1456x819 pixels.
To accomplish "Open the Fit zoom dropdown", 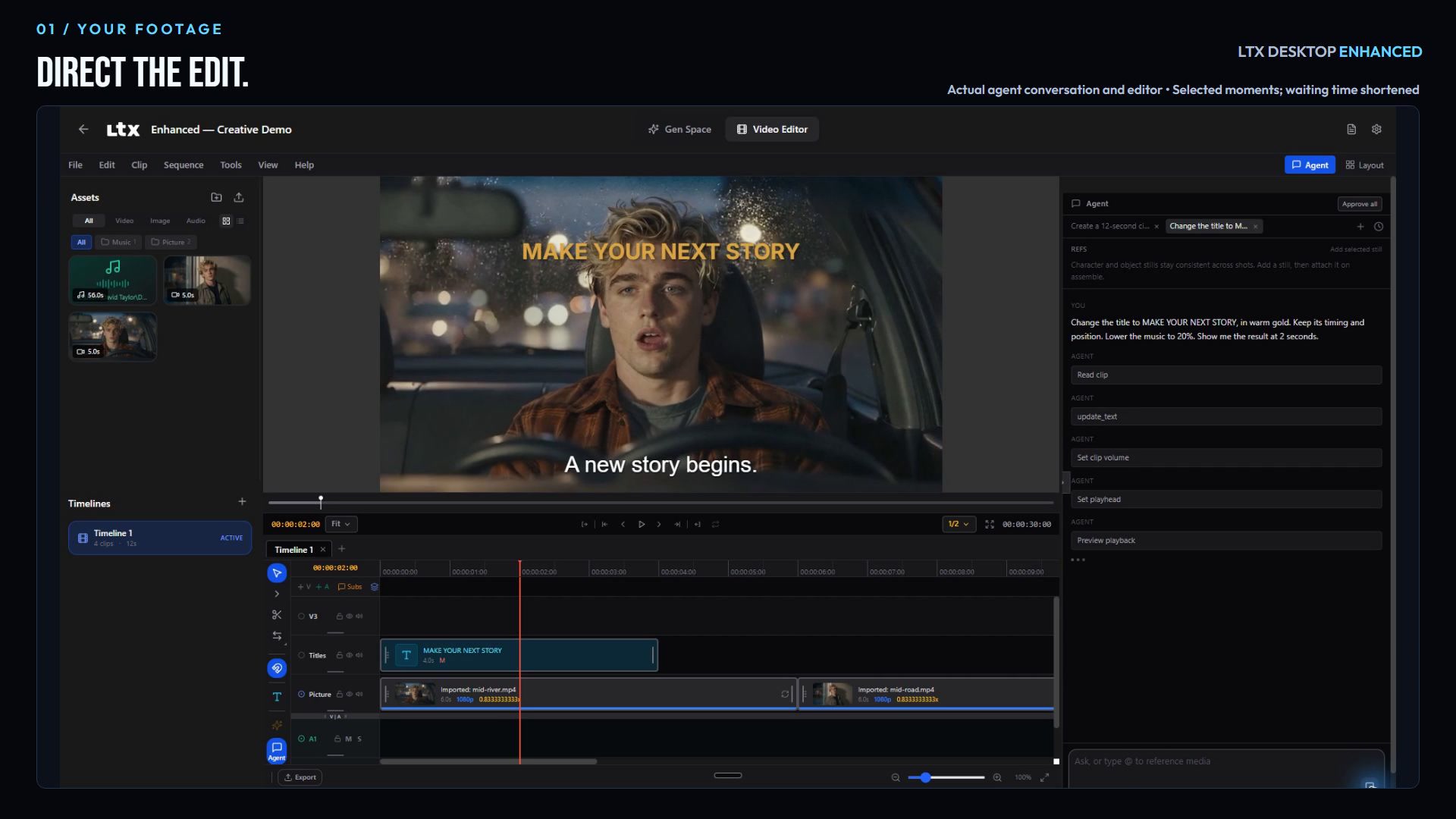I will 341,524.
